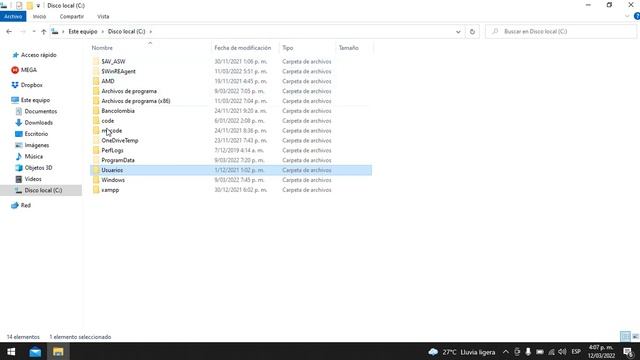640x360 pixels.
Task: Expand address bar history dropdown
Action: pyautogui.click(x=458, y=31)
